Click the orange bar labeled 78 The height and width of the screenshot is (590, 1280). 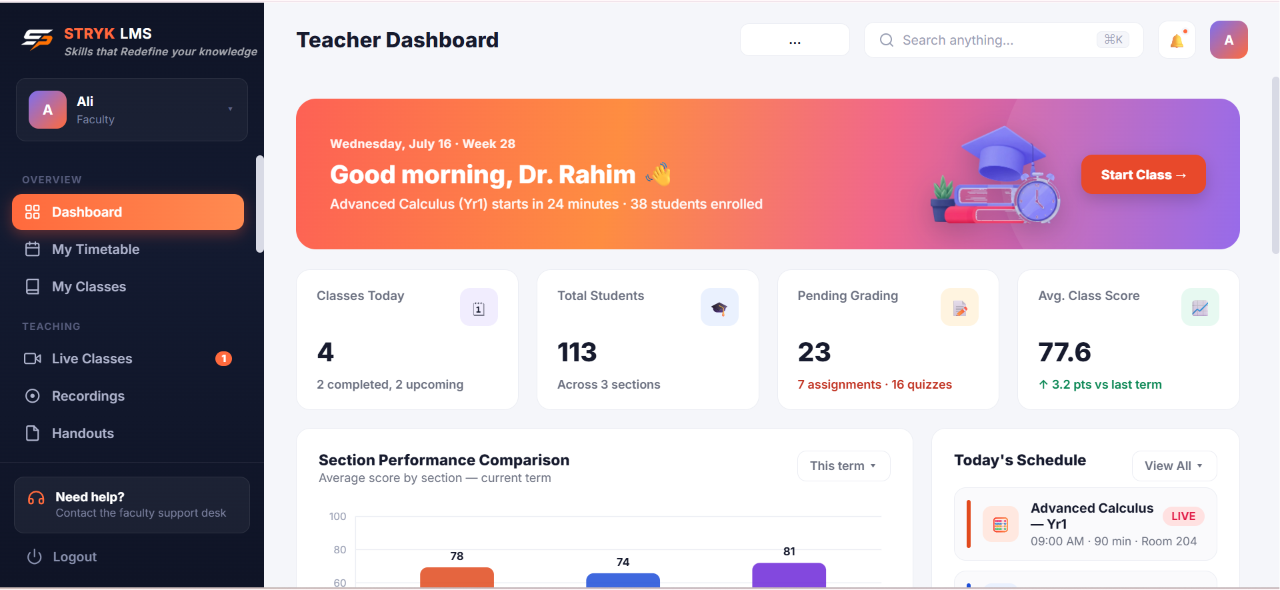457,578
